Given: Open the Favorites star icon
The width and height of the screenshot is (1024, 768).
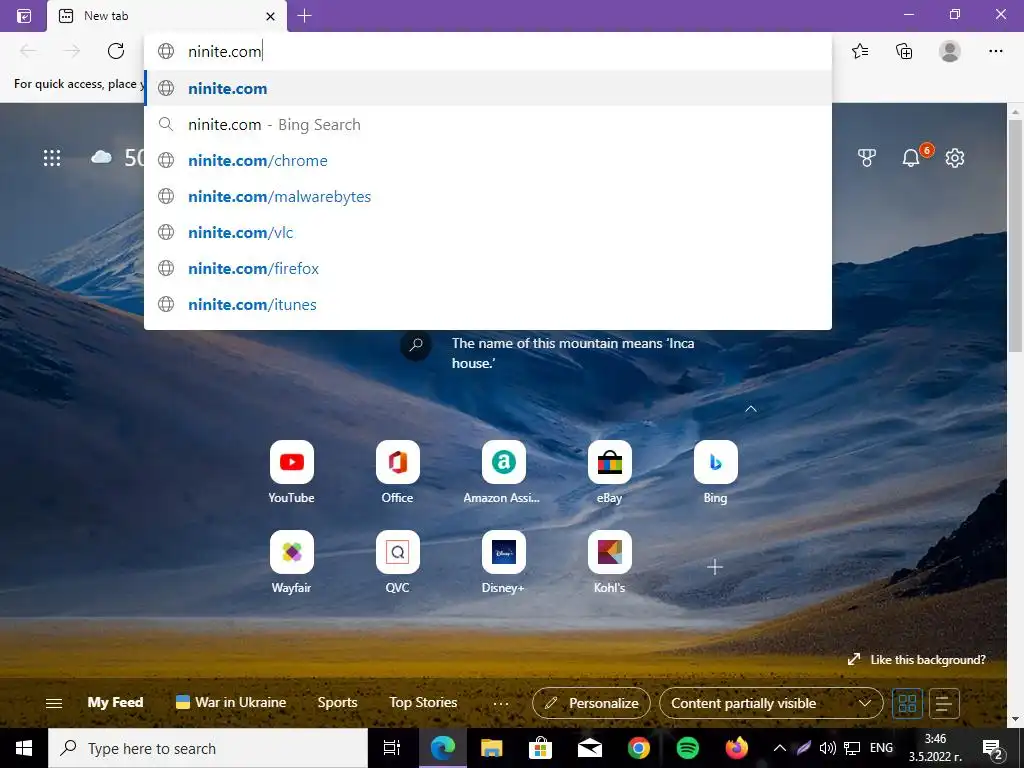Looking at the screenshot, I should 860,51.
